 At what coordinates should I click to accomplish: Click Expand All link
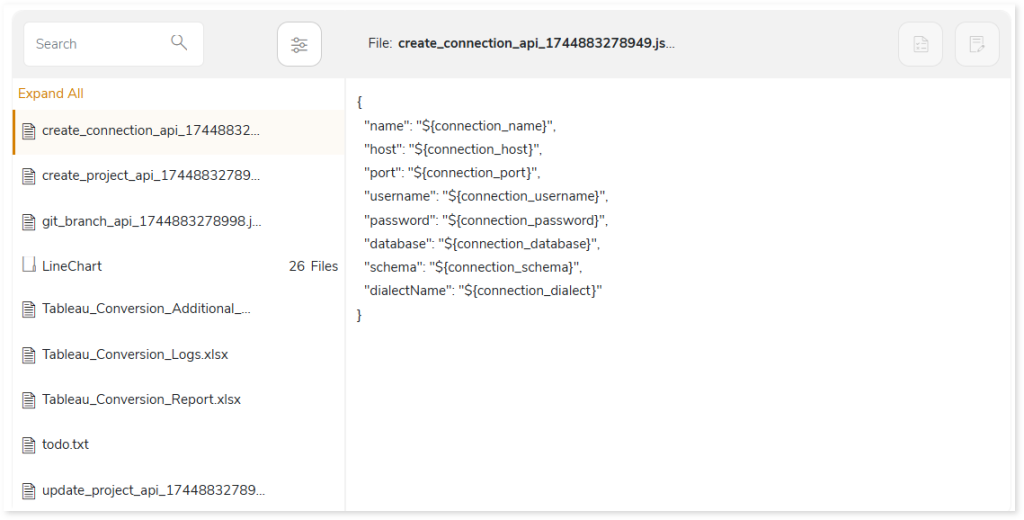coord(51,93)
